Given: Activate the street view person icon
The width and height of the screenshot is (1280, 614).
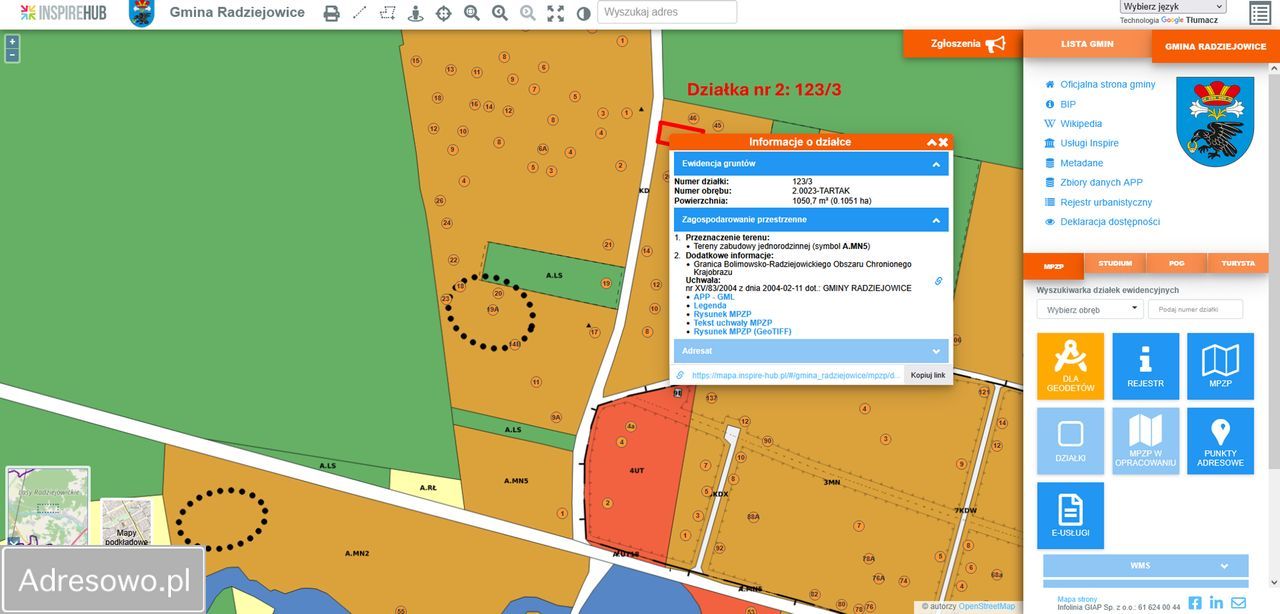Looking at the screenshot, I should click(415, 13).
